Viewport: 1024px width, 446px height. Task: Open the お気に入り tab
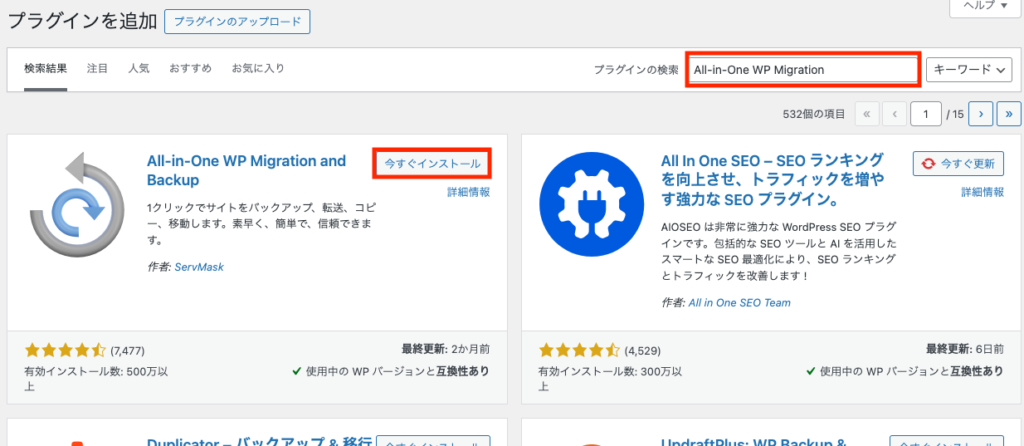258,69
